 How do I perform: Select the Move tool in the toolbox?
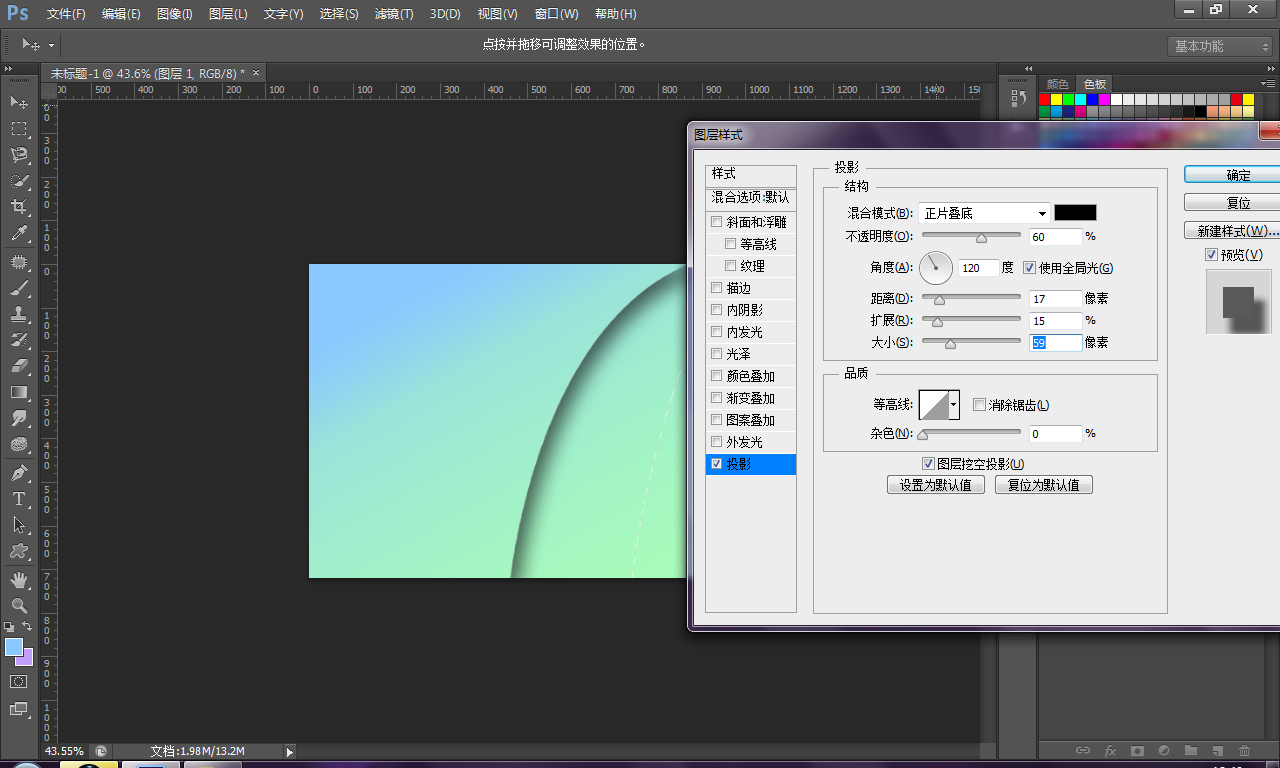pos(19,102)
